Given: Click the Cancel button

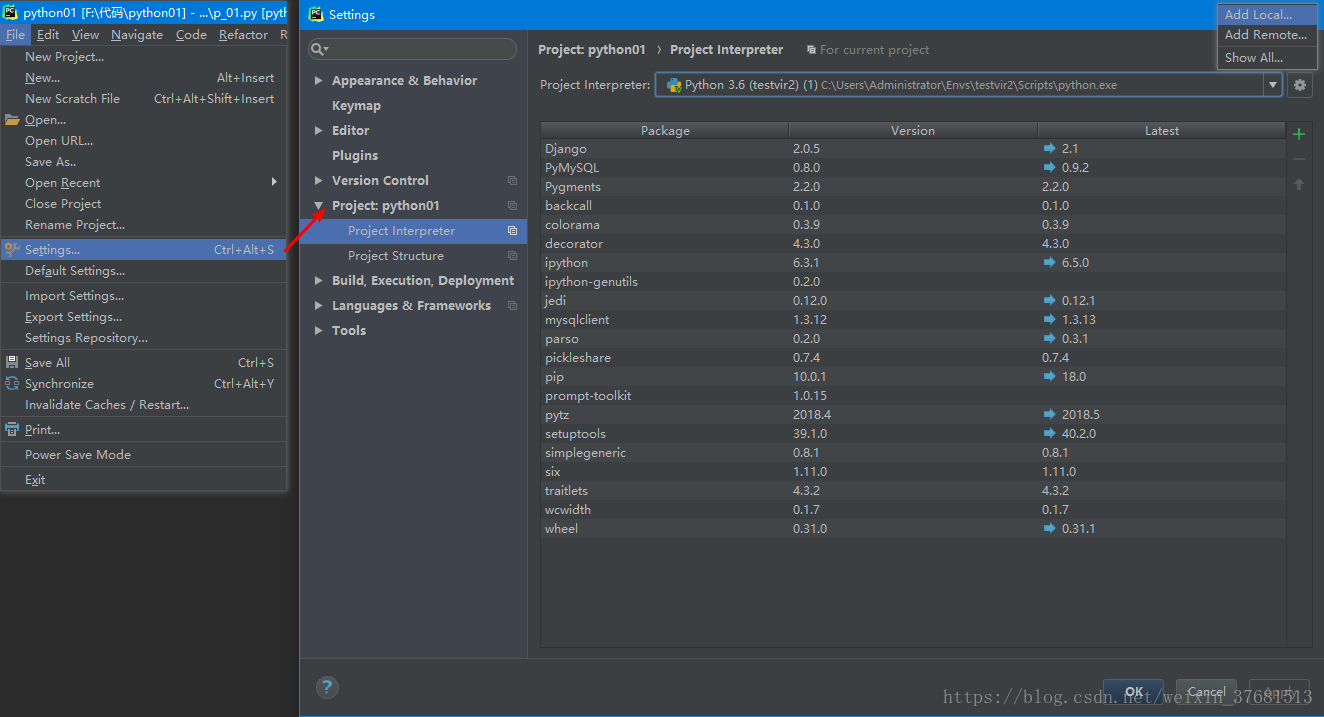Looking at the screenshot, I should pyautogui.click(x=1206, y=692).
